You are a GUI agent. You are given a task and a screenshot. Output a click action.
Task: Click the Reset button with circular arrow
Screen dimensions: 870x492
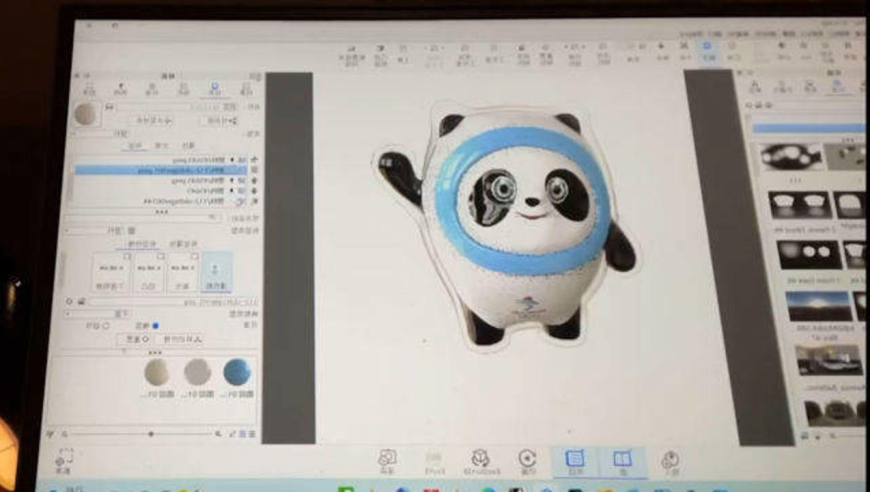click(x=135, y=338)
